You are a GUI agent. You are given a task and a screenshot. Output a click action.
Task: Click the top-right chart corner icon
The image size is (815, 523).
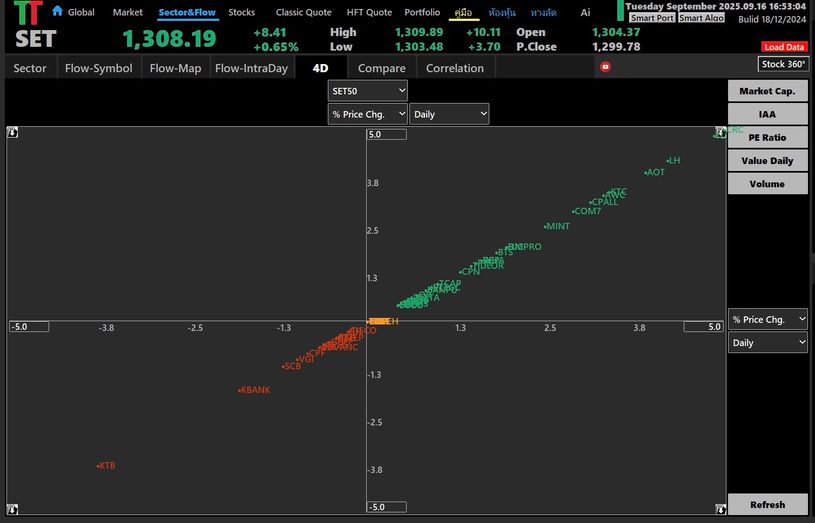click(x=720, y=133)
